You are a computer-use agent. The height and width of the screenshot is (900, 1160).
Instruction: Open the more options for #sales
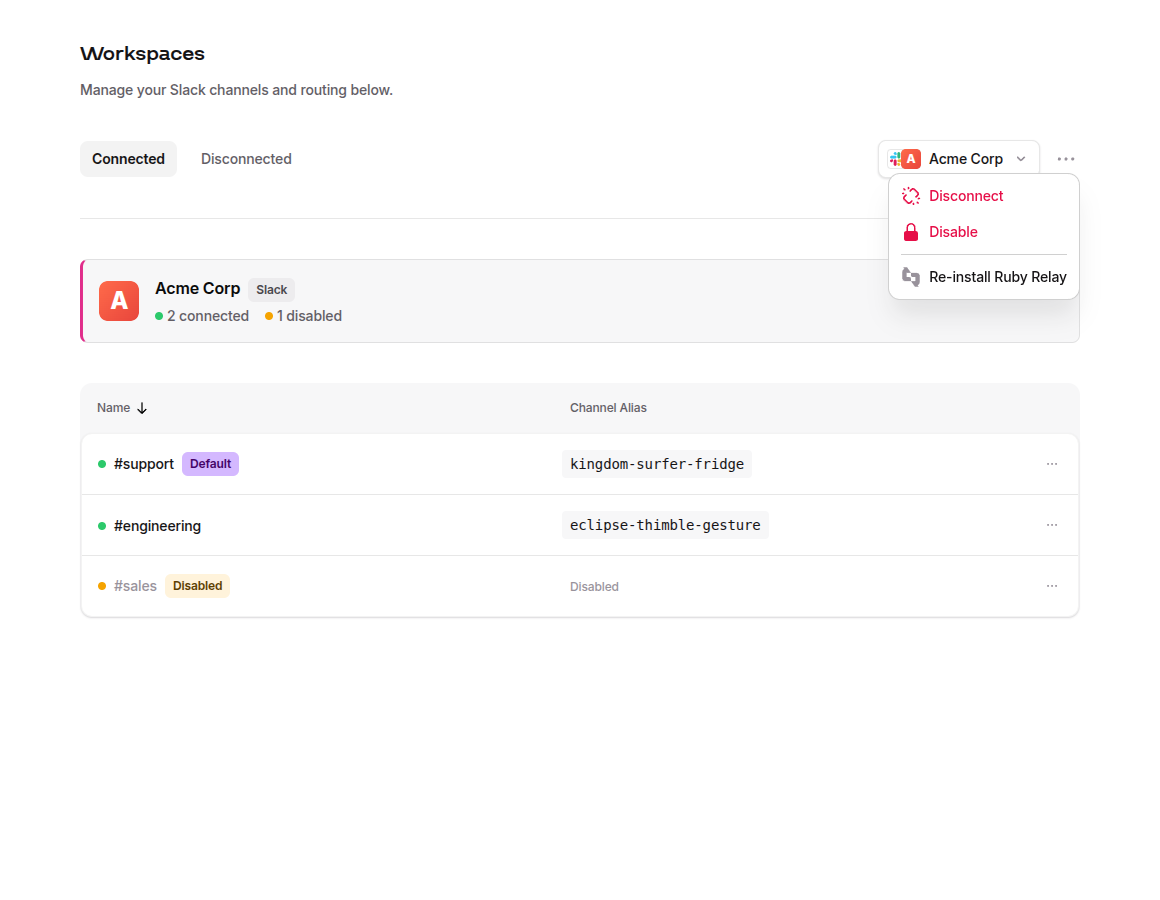point(1052,586)
